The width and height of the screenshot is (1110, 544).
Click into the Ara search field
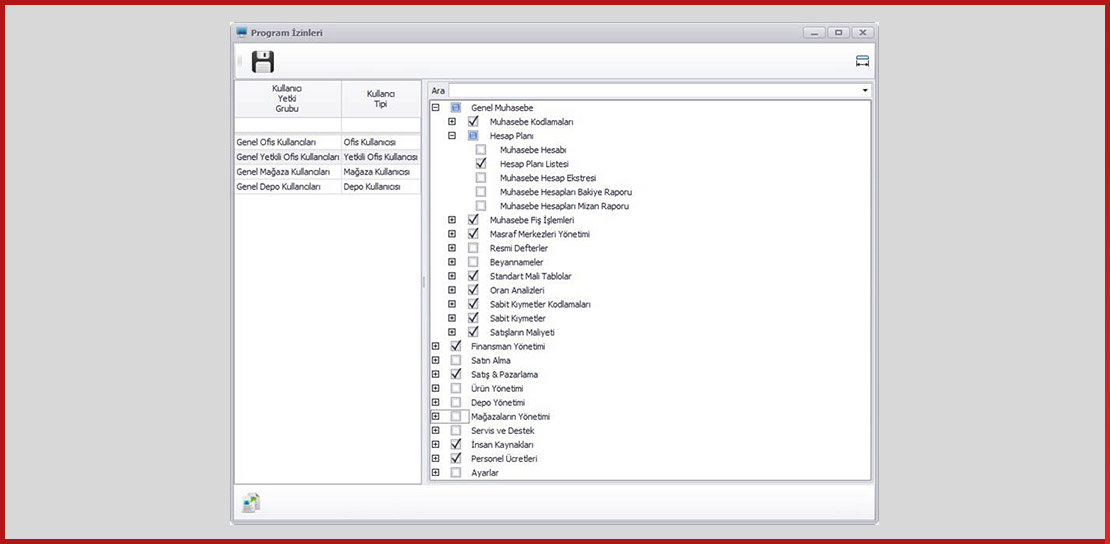pyautogui.click(x=650, y=90)
